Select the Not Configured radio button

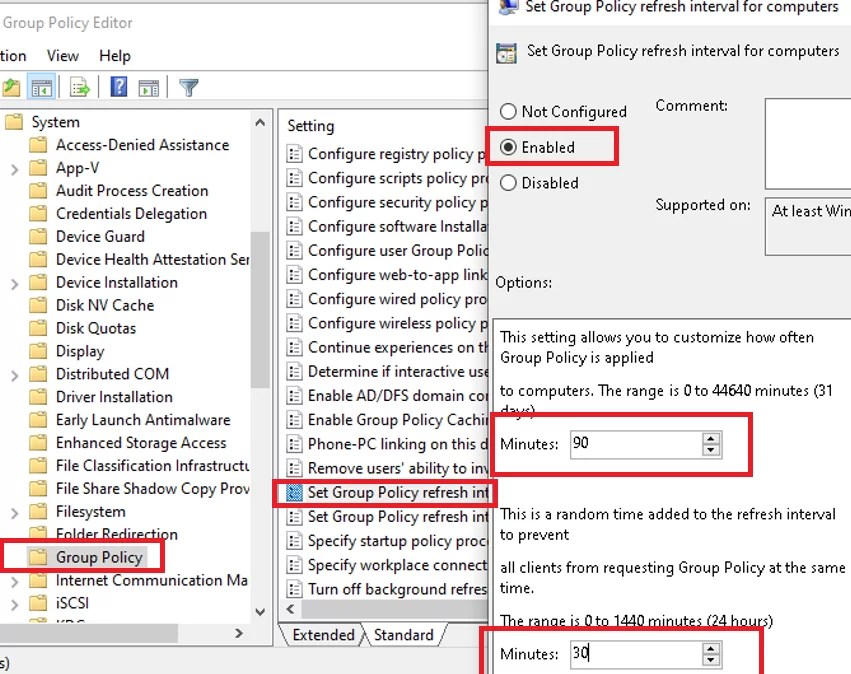(x=510, y=112)
